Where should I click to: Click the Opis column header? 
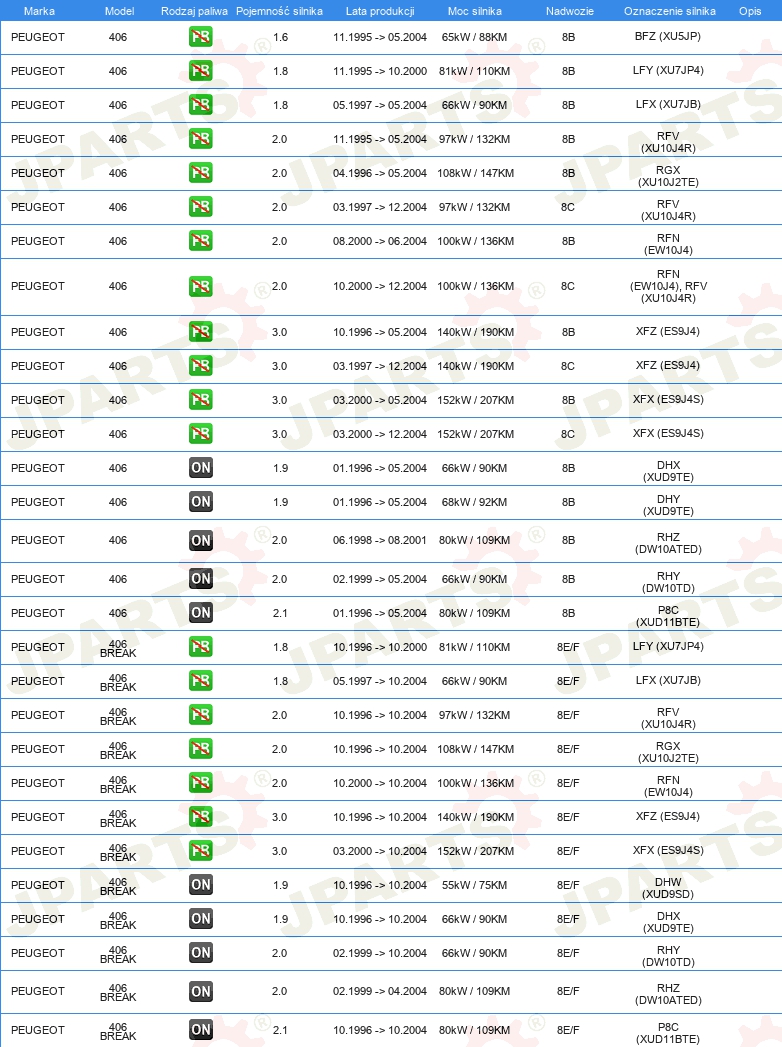pos(750,11)
